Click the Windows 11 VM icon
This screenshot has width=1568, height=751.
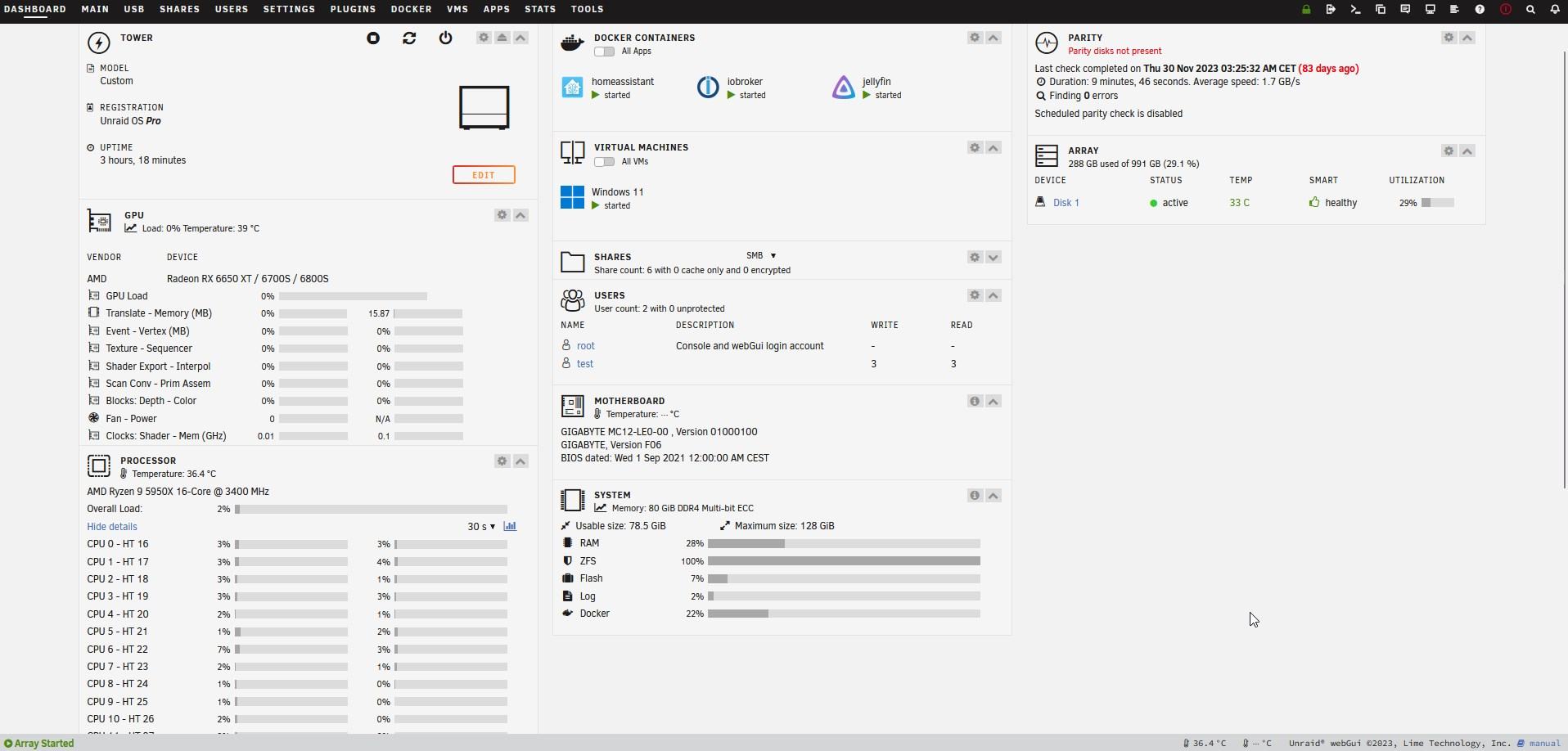(x=572, y=197)
